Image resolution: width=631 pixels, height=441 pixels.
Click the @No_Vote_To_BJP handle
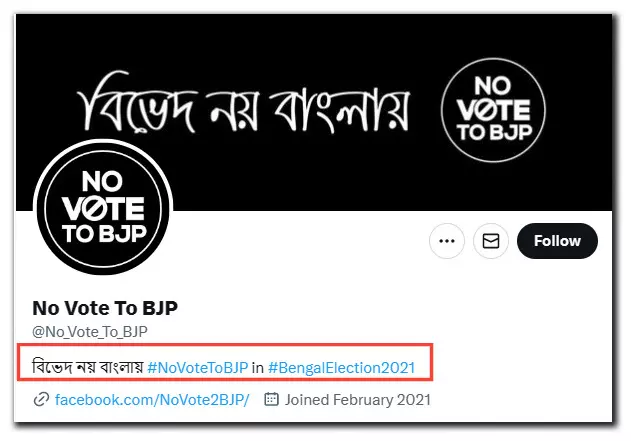(90, 332)
